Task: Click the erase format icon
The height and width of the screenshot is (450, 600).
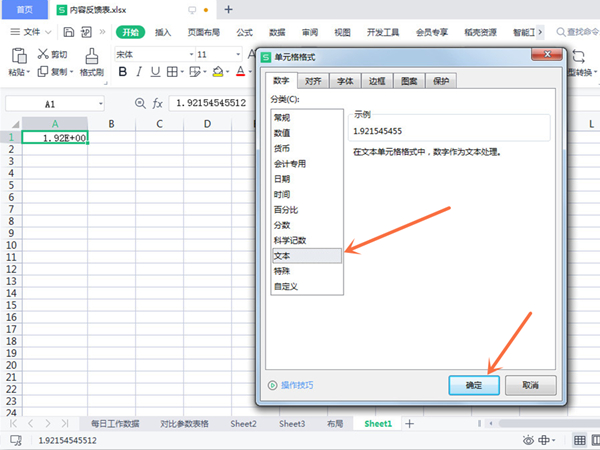Action: point(195,72)
